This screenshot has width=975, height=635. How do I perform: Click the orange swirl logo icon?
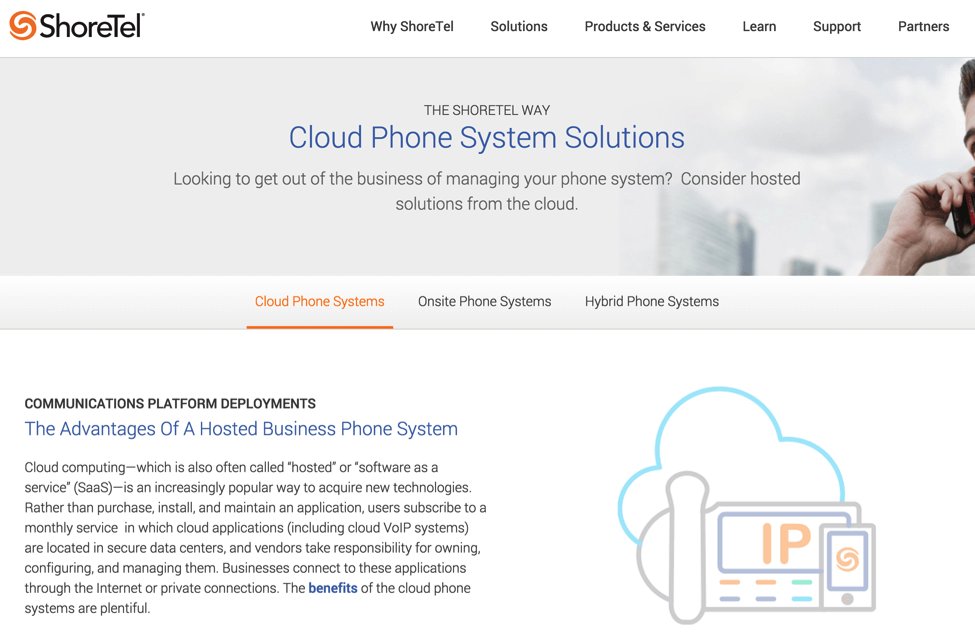tap(22, 26)
